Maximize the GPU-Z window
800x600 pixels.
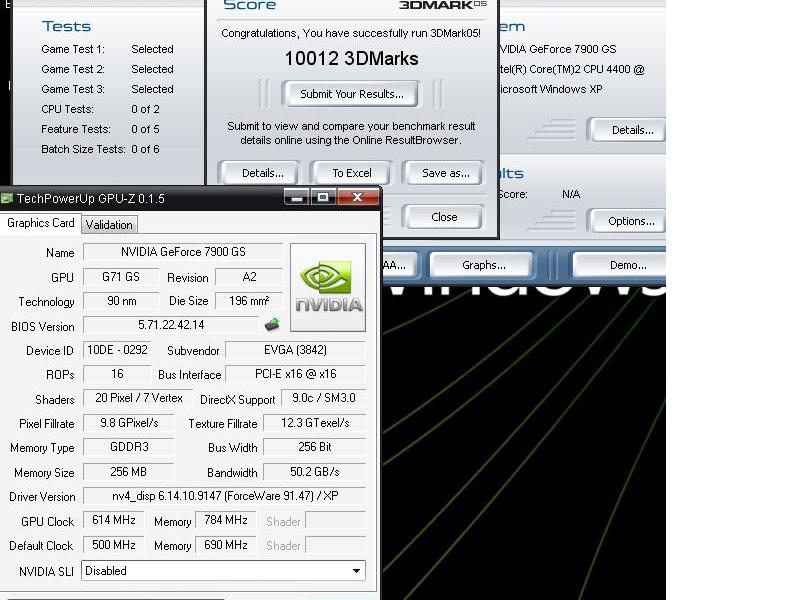323,197
